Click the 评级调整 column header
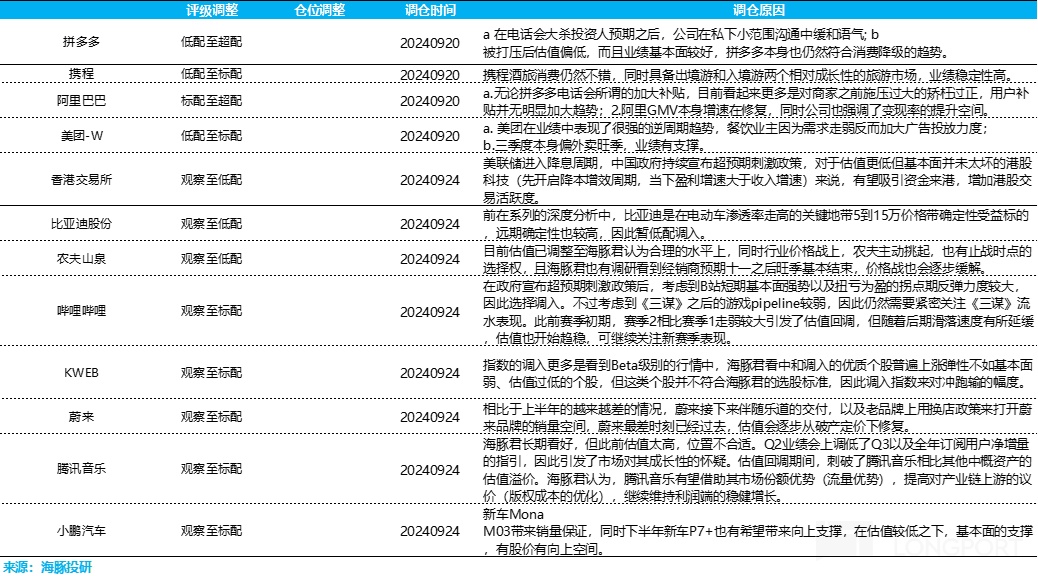The height and width of the screenshot is (576, 1038). point(211,10)
